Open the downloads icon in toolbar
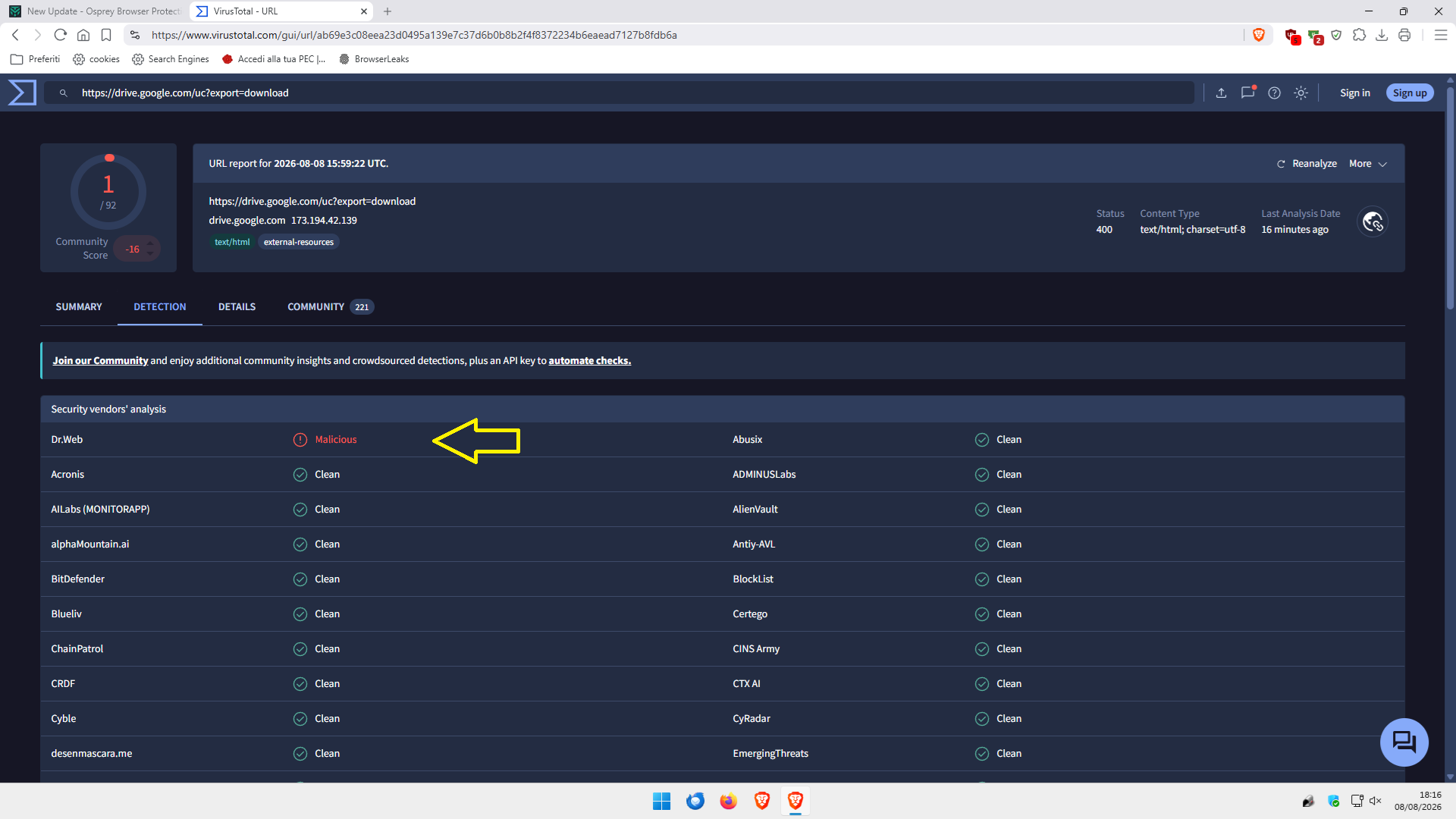This screenshot has width=1456, height=819. click(x=1382, y=35)
